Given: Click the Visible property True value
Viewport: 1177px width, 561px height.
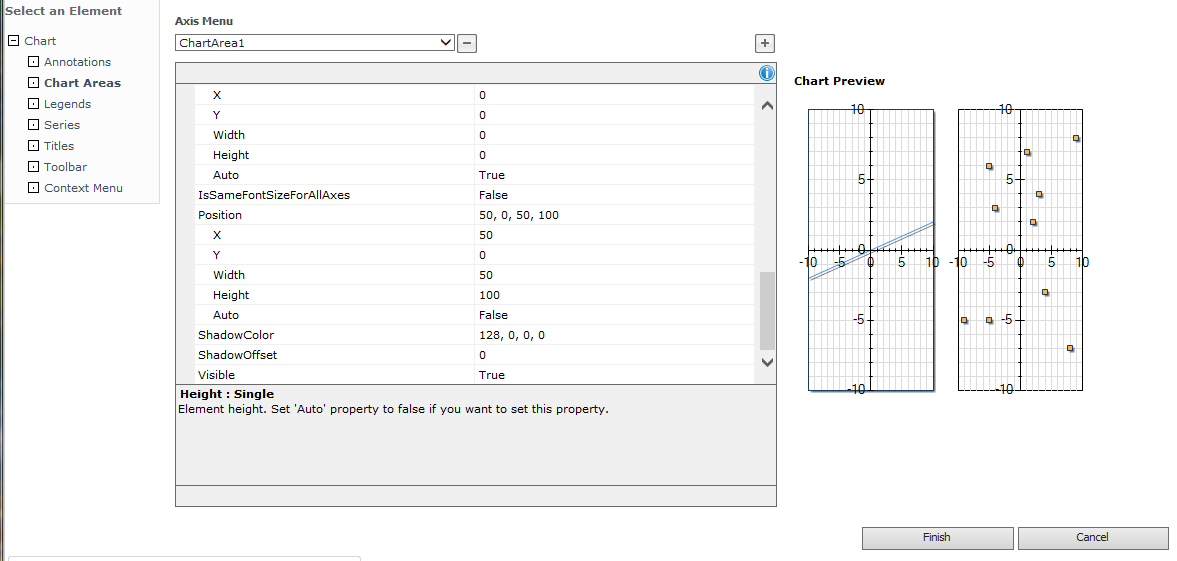Looking at the screenshot, I should 614,375.
